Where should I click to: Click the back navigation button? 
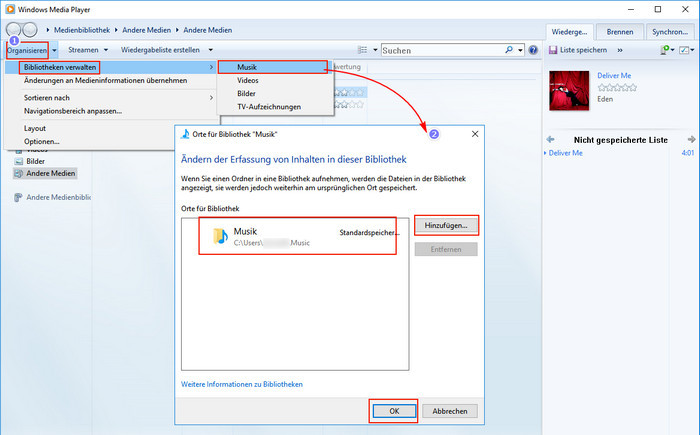13,30
